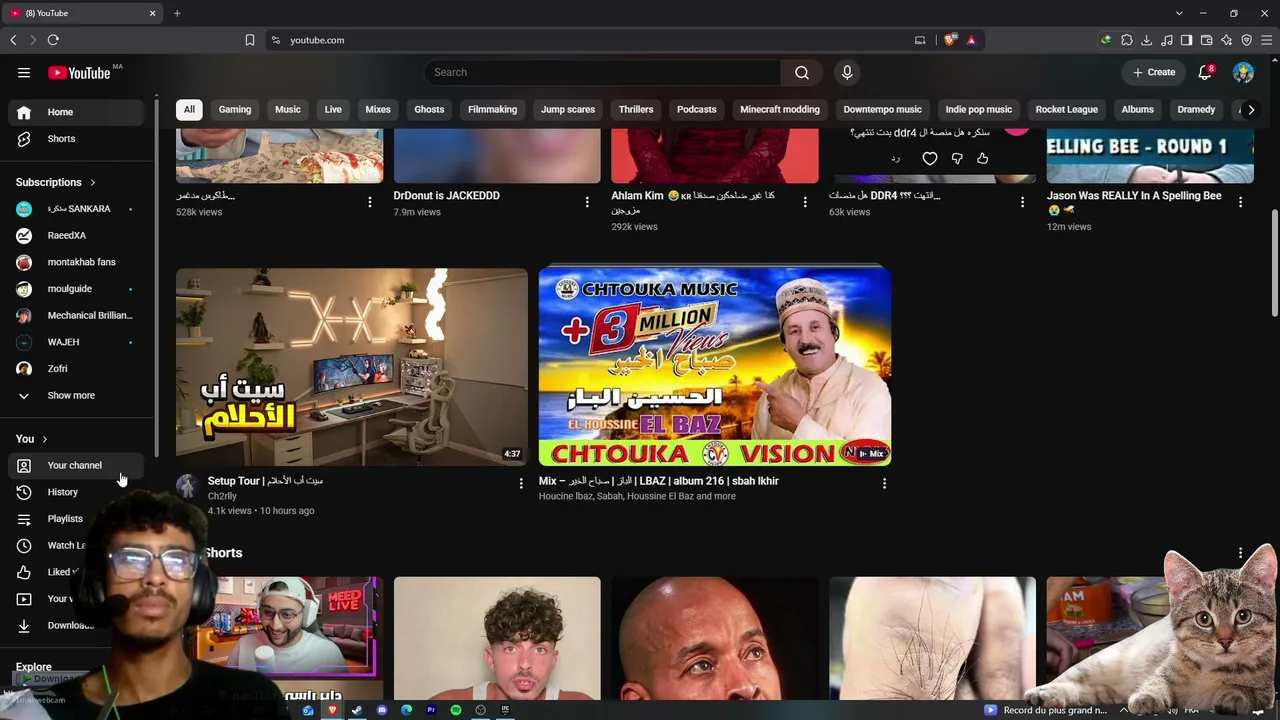This screenshot has height=720, width=1280.
Task: Play the Setup Tour video thumbnail
Action: 352,366
